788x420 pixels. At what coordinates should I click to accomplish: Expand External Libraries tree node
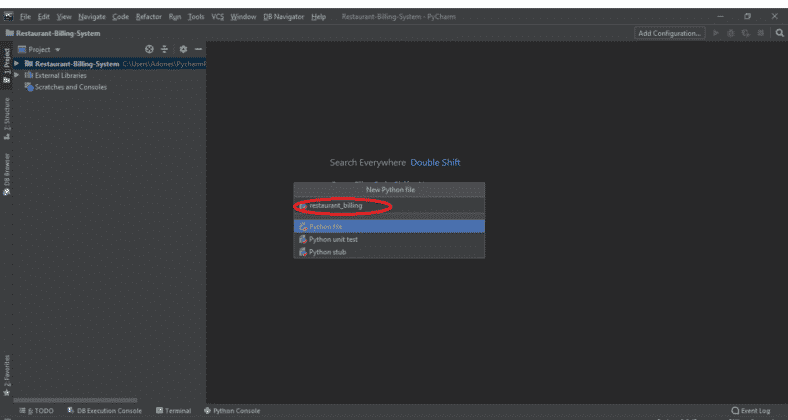click(17, 75)
